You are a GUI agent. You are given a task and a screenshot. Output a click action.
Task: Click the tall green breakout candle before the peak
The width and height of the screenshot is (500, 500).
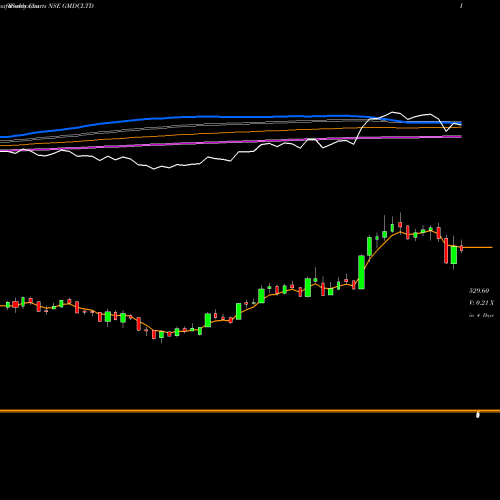[361, 272]
